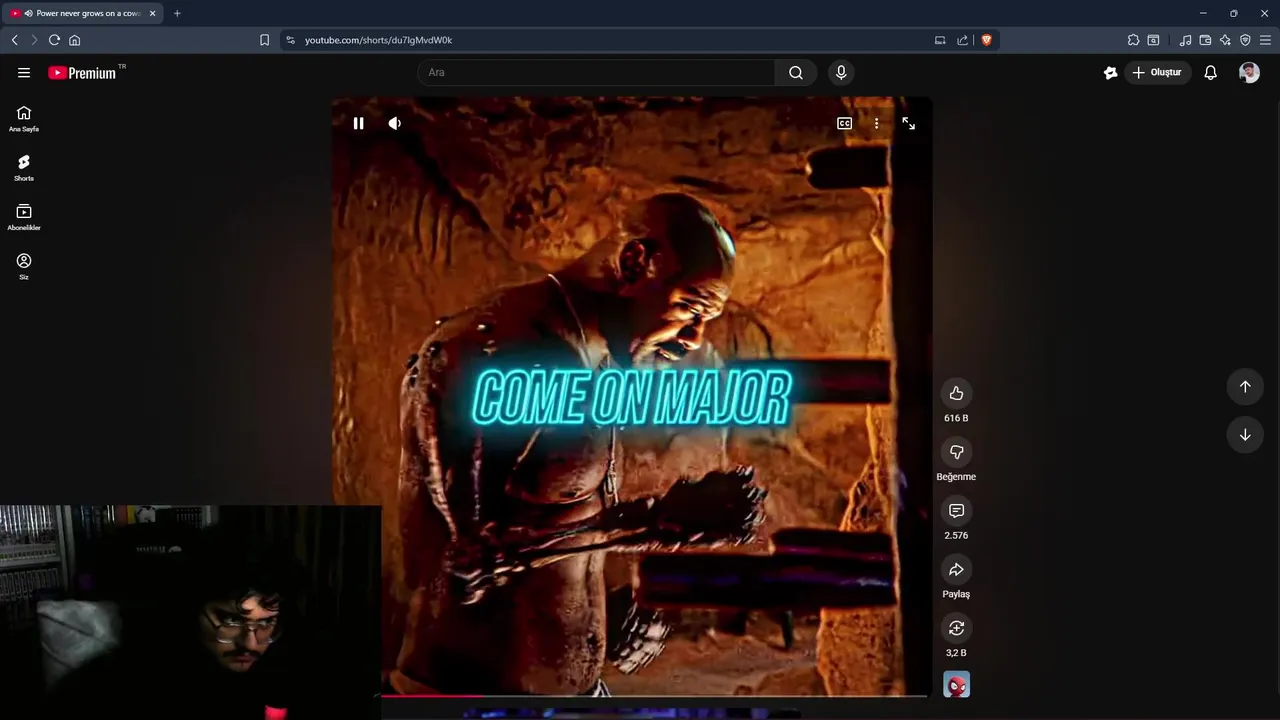
Task: Go to the next Short
Action: [1245, 435]
